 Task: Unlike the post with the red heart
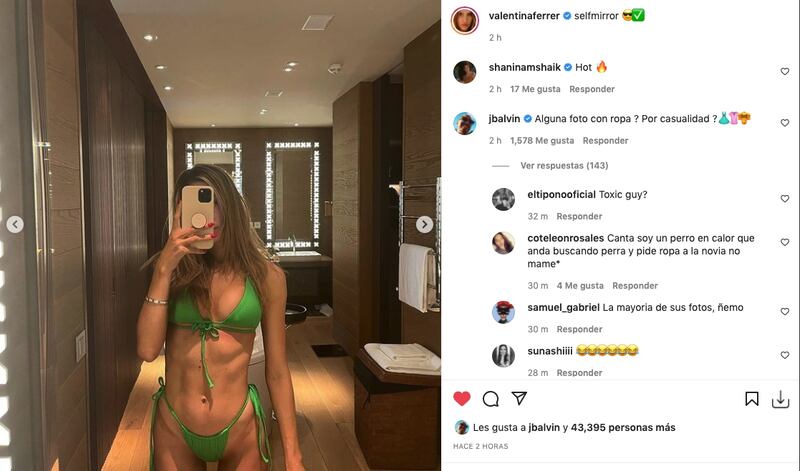(x=462, y=399)
